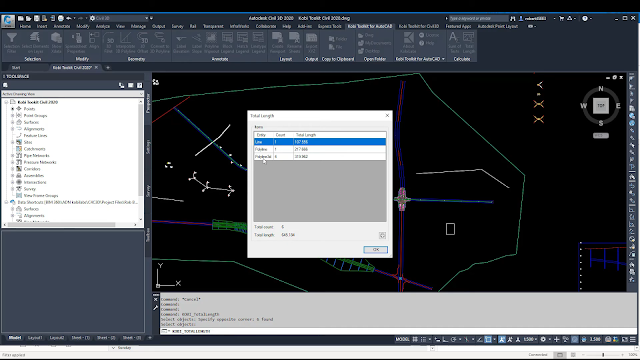Click the Label Elevation tool
The width and height of the screenshot is (640, 360).
(x=181, y=42)
